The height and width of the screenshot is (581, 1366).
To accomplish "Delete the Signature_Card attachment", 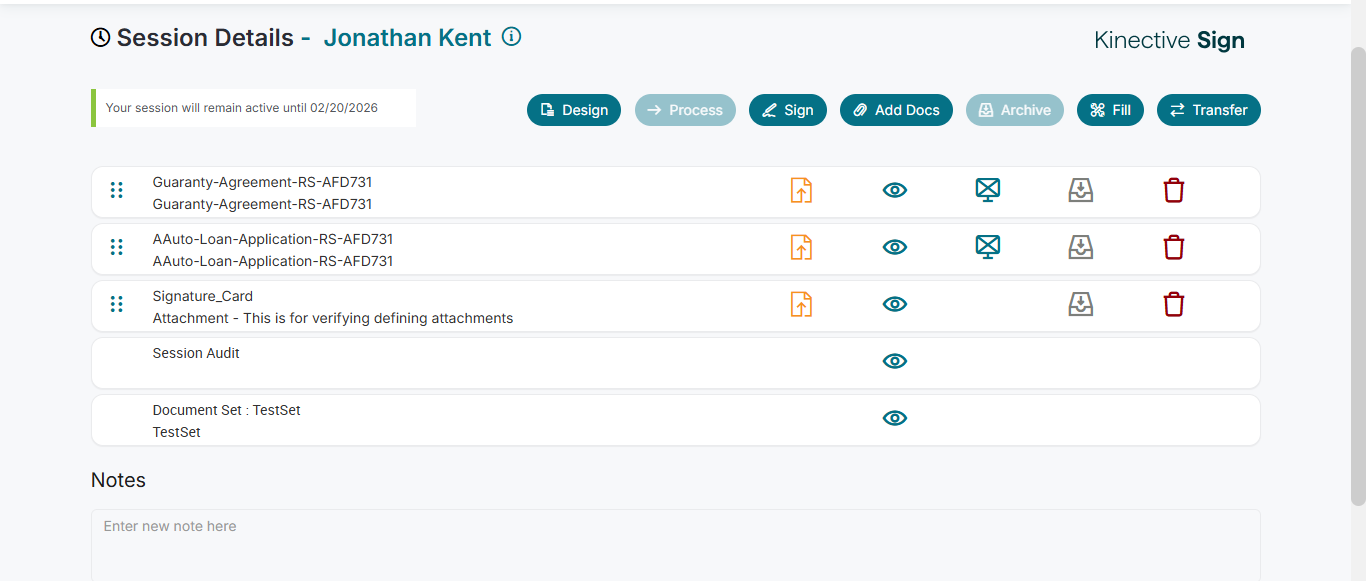I will click(1174, 304).
